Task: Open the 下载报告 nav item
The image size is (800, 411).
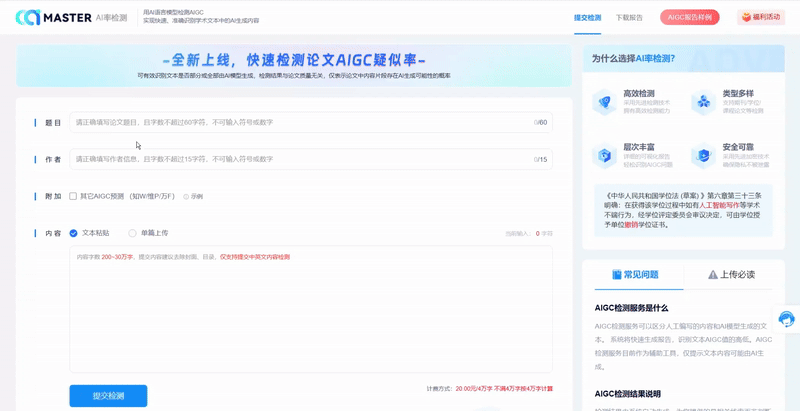Action: pos(629,17)
